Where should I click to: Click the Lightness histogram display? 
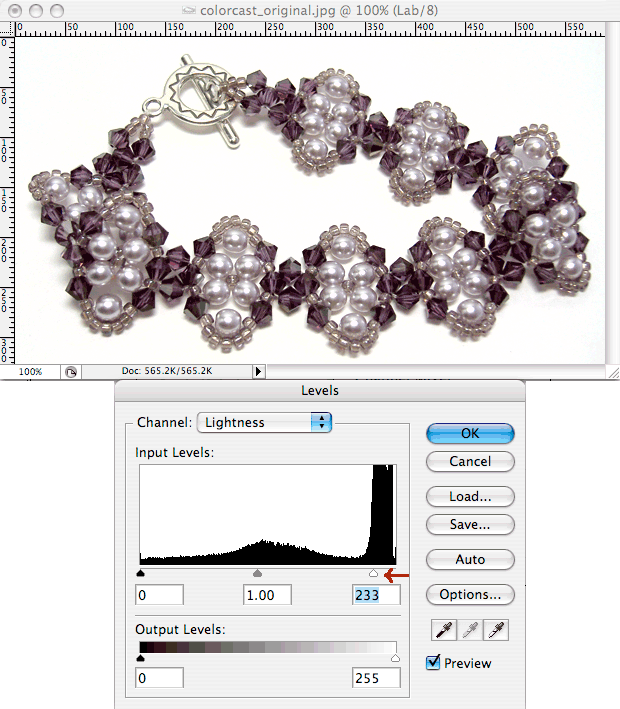coord(268,515)
